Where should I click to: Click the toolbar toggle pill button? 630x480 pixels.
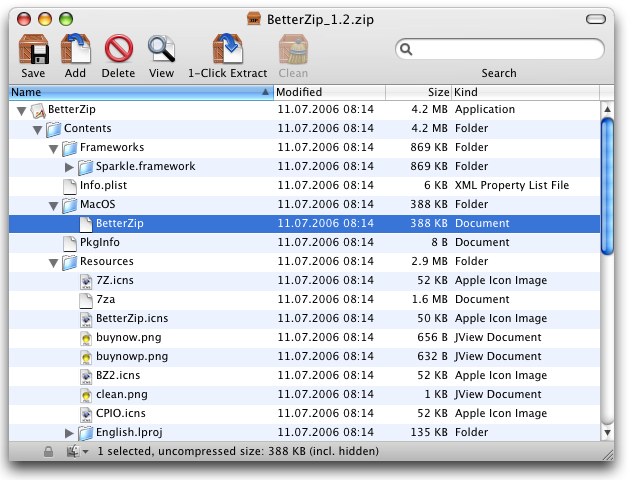pyautogui.click(x=595, y=19)
